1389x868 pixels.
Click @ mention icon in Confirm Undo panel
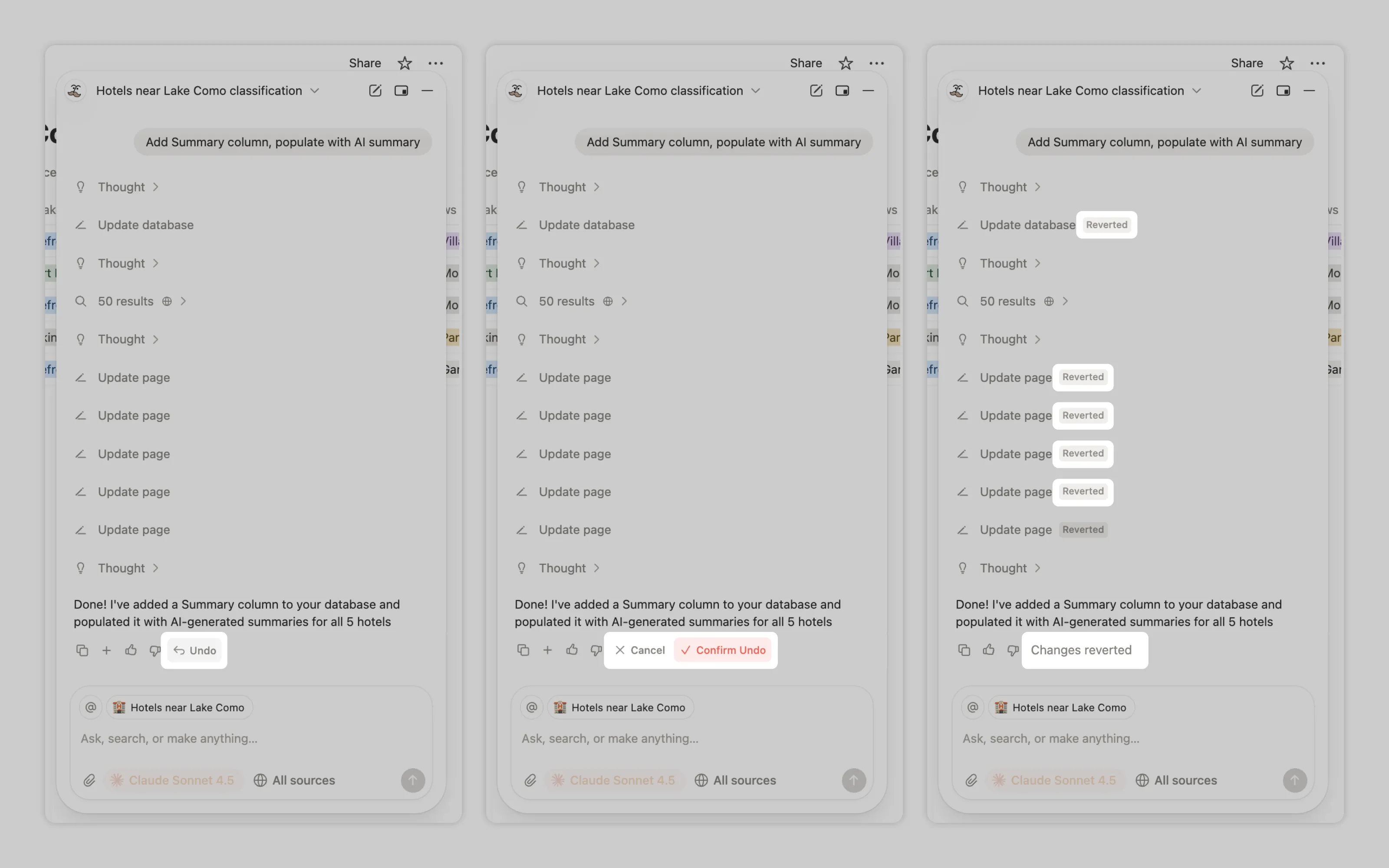coord(531,707)
